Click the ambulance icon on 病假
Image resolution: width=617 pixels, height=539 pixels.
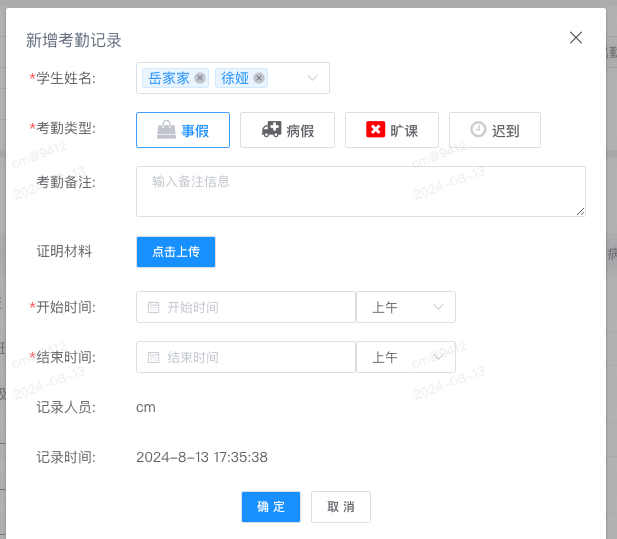click(272, 129)
